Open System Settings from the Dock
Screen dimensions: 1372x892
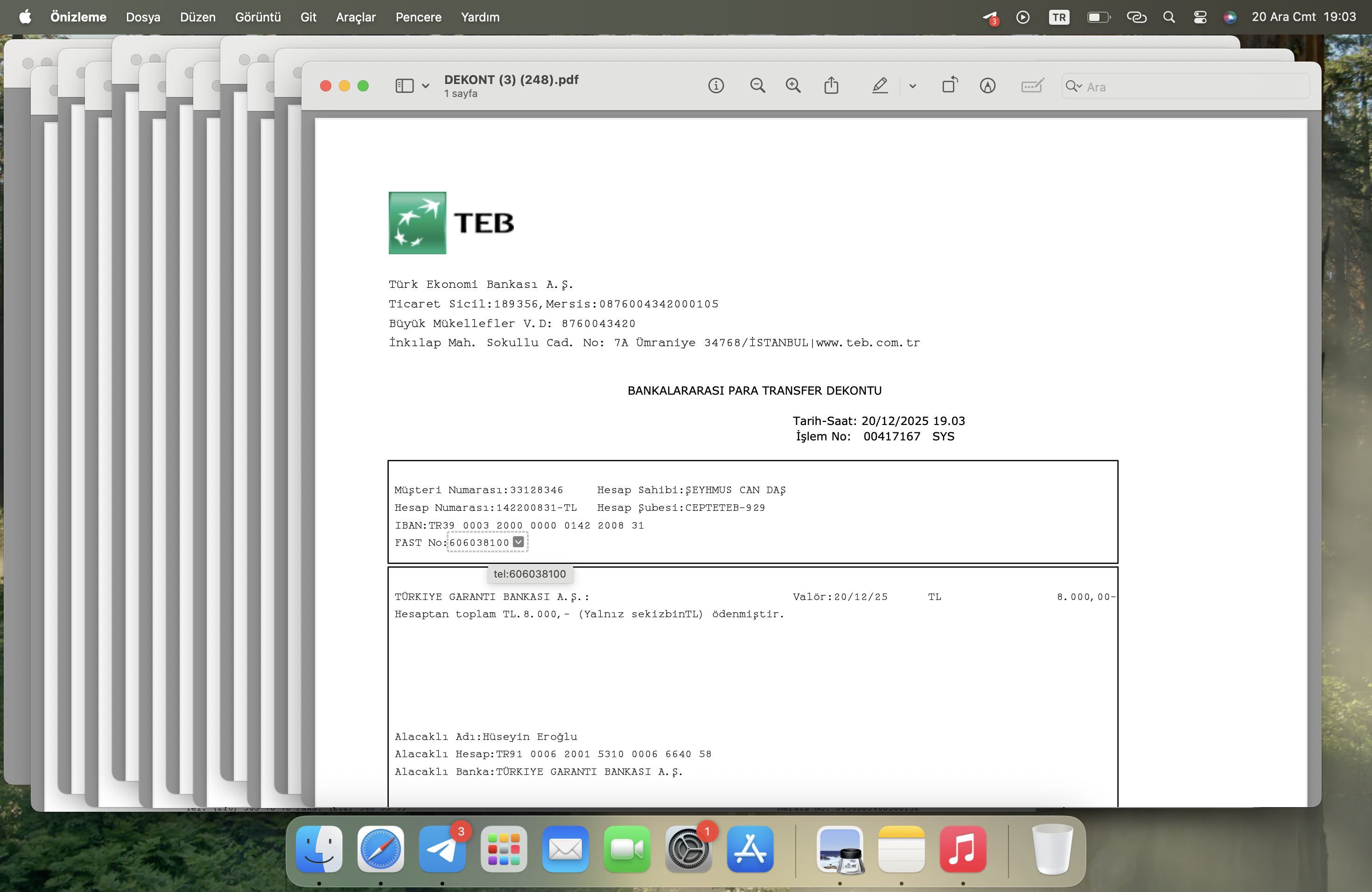(x=688, y=849)
